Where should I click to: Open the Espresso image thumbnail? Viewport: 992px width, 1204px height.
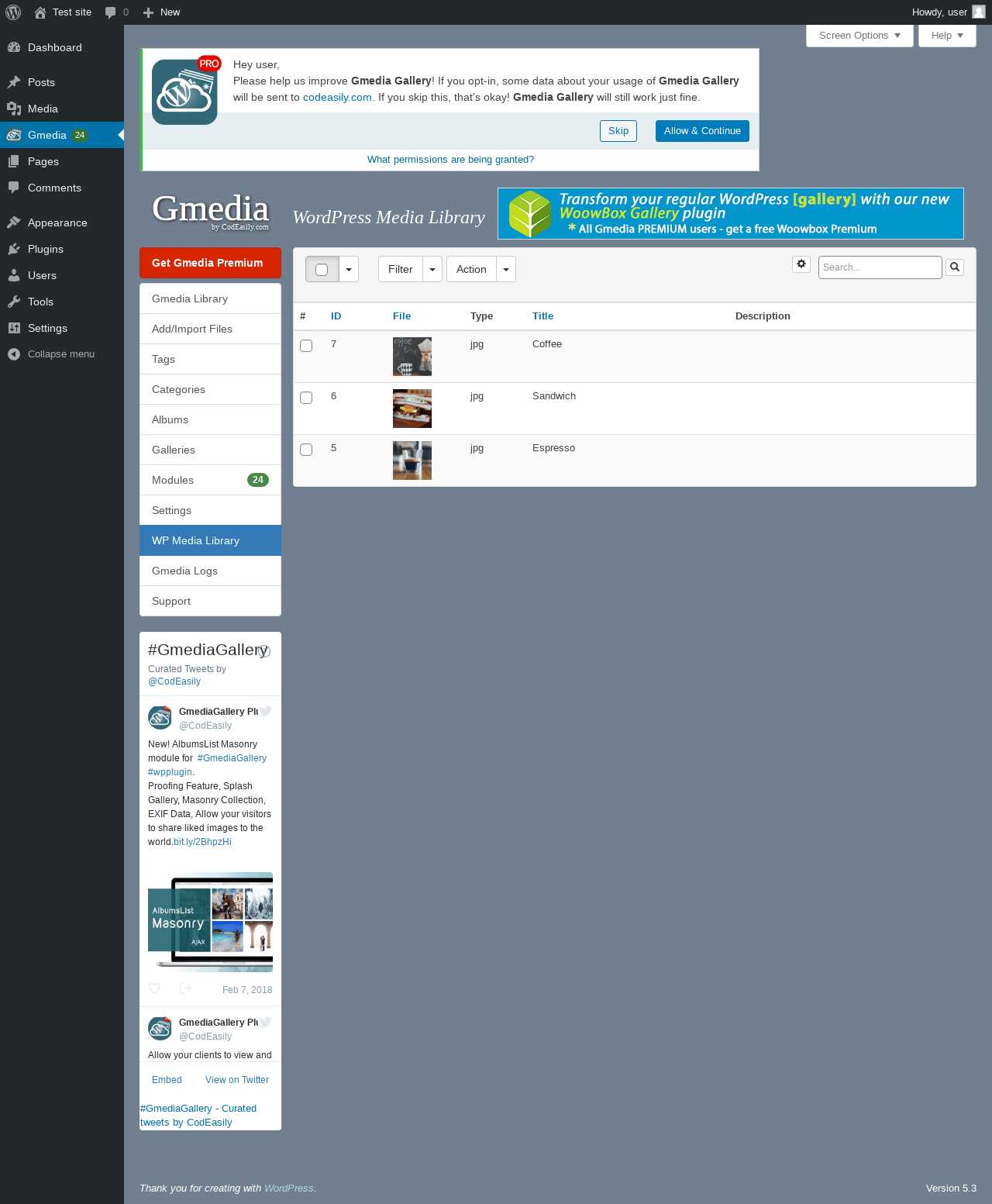[x=412, y=461]
